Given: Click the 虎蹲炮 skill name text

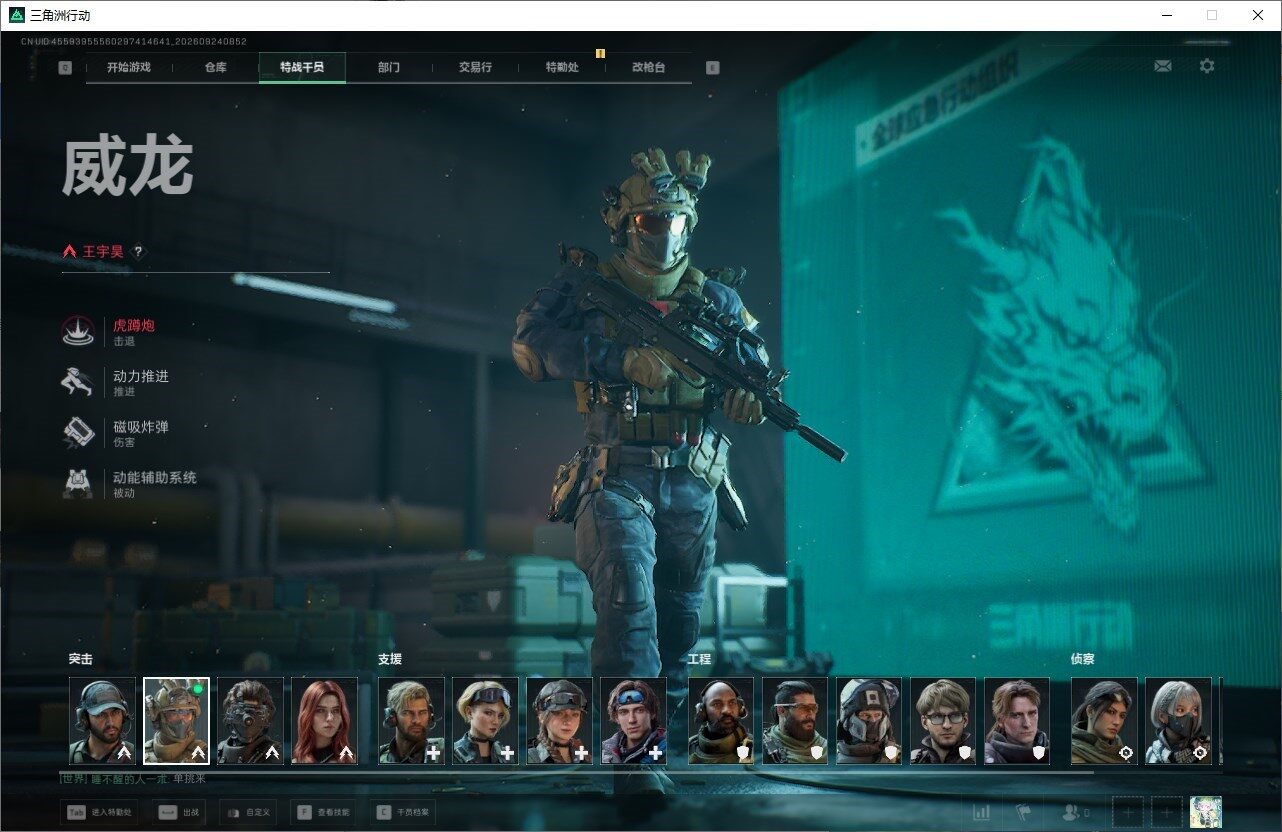Looking at the screenshot, I should 134,325.
